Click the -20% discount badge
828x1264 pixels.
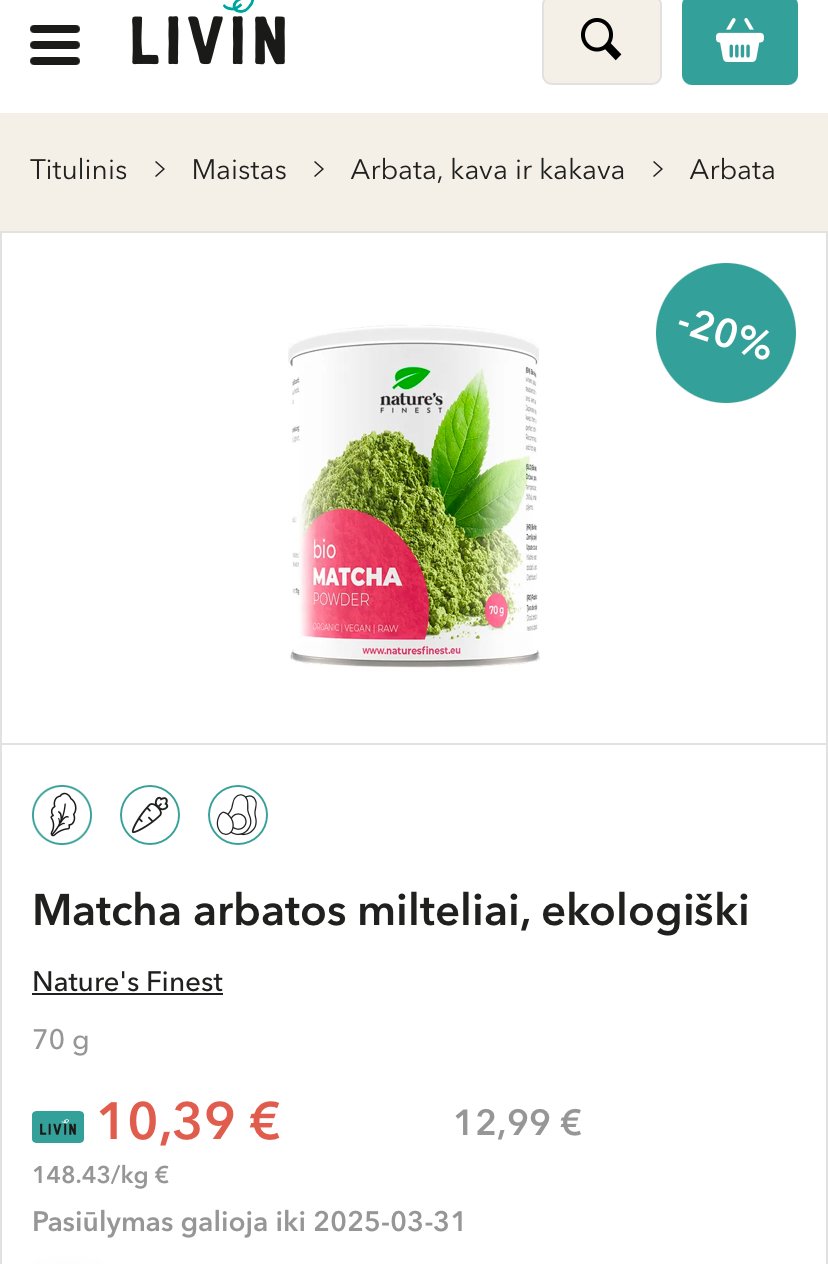(x=726, y=333)
